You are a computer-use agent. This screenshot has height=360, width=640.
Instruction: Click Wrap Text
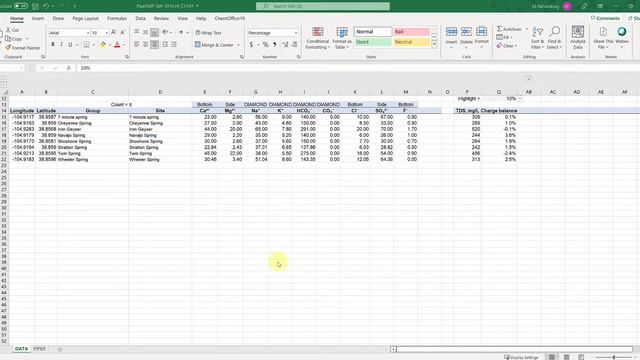click(208, 33)
